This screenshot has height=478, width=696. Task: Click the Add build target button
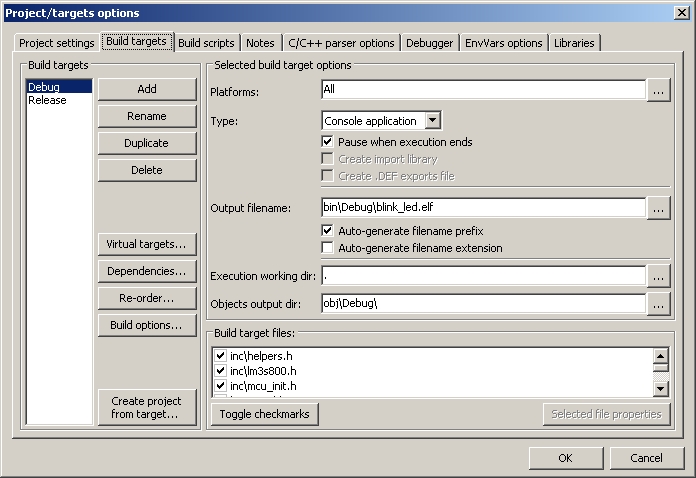tap(147, 89)
